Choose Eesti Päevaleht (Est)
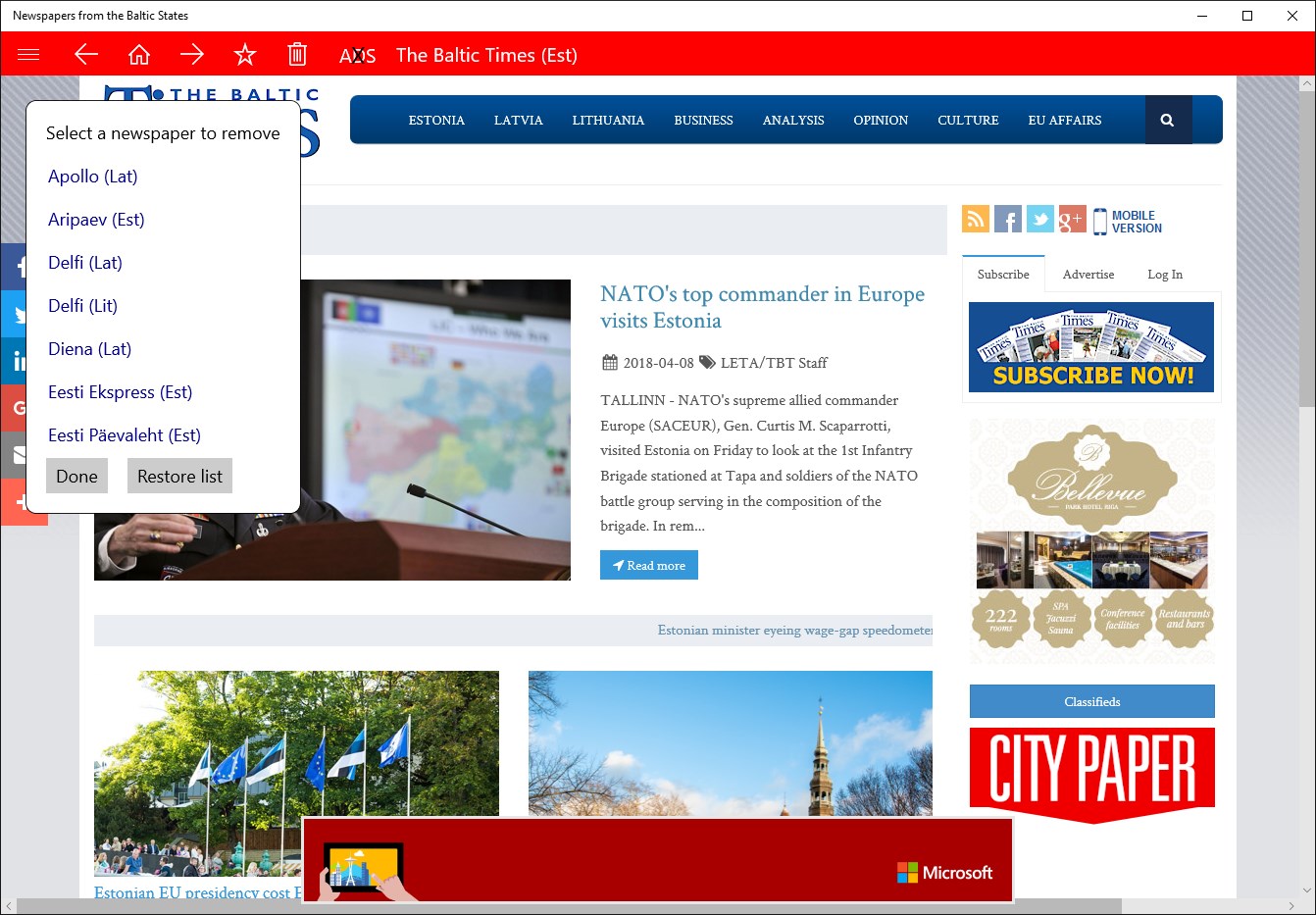Screen dimensions: 1316x915 [125, 435]
